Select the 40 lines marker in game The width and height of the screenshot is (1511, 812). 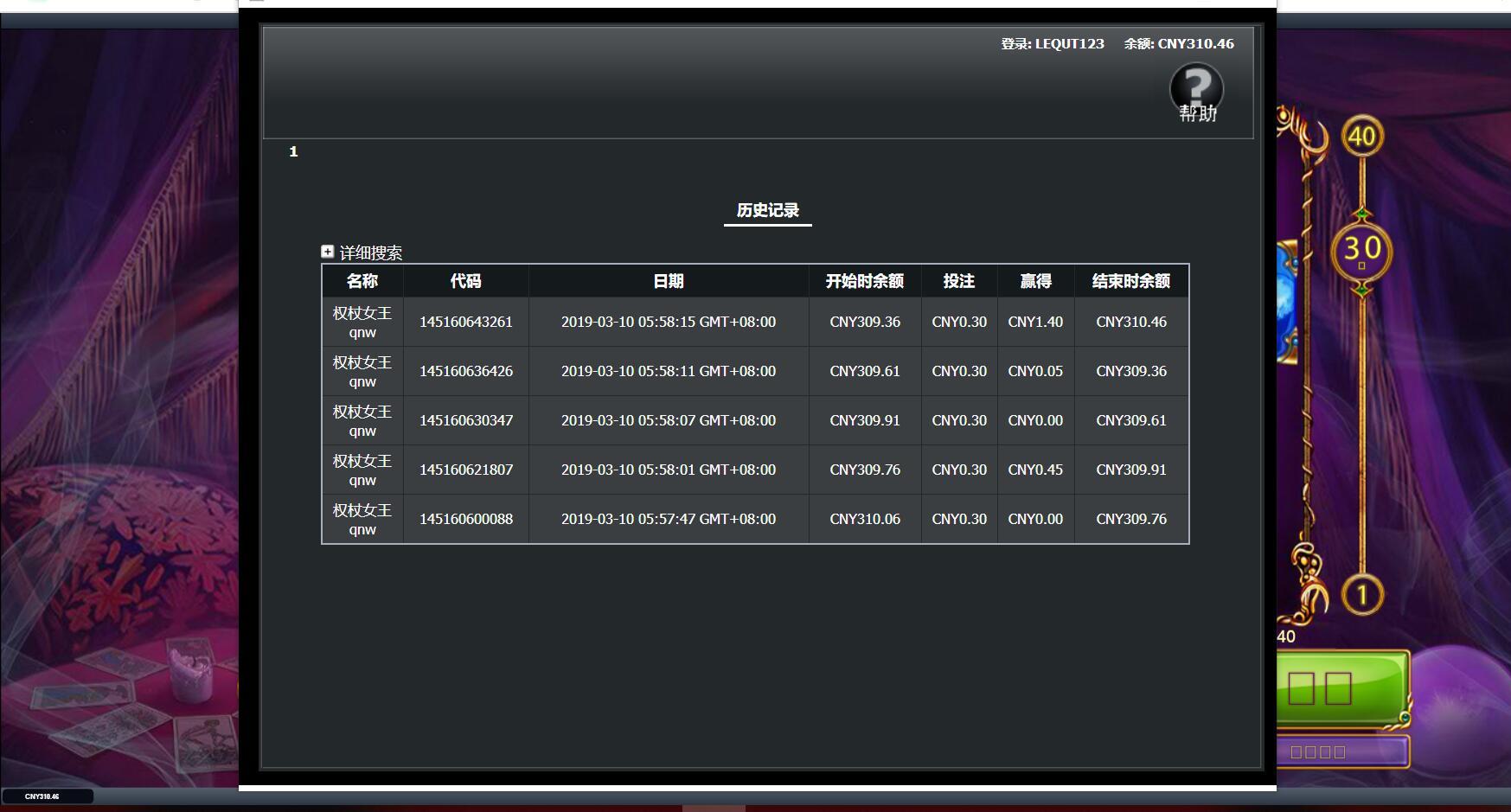click(1362, 136)
